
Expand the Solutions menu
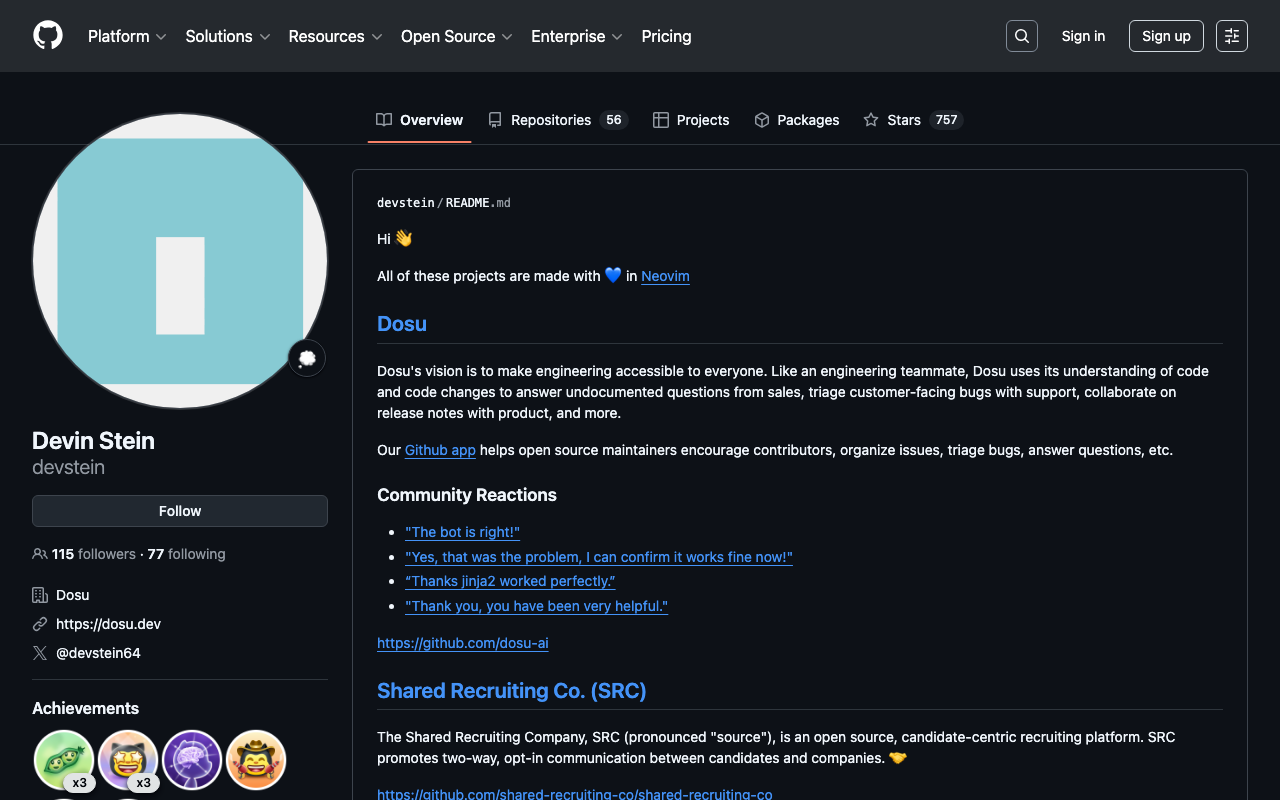(228, 36)
